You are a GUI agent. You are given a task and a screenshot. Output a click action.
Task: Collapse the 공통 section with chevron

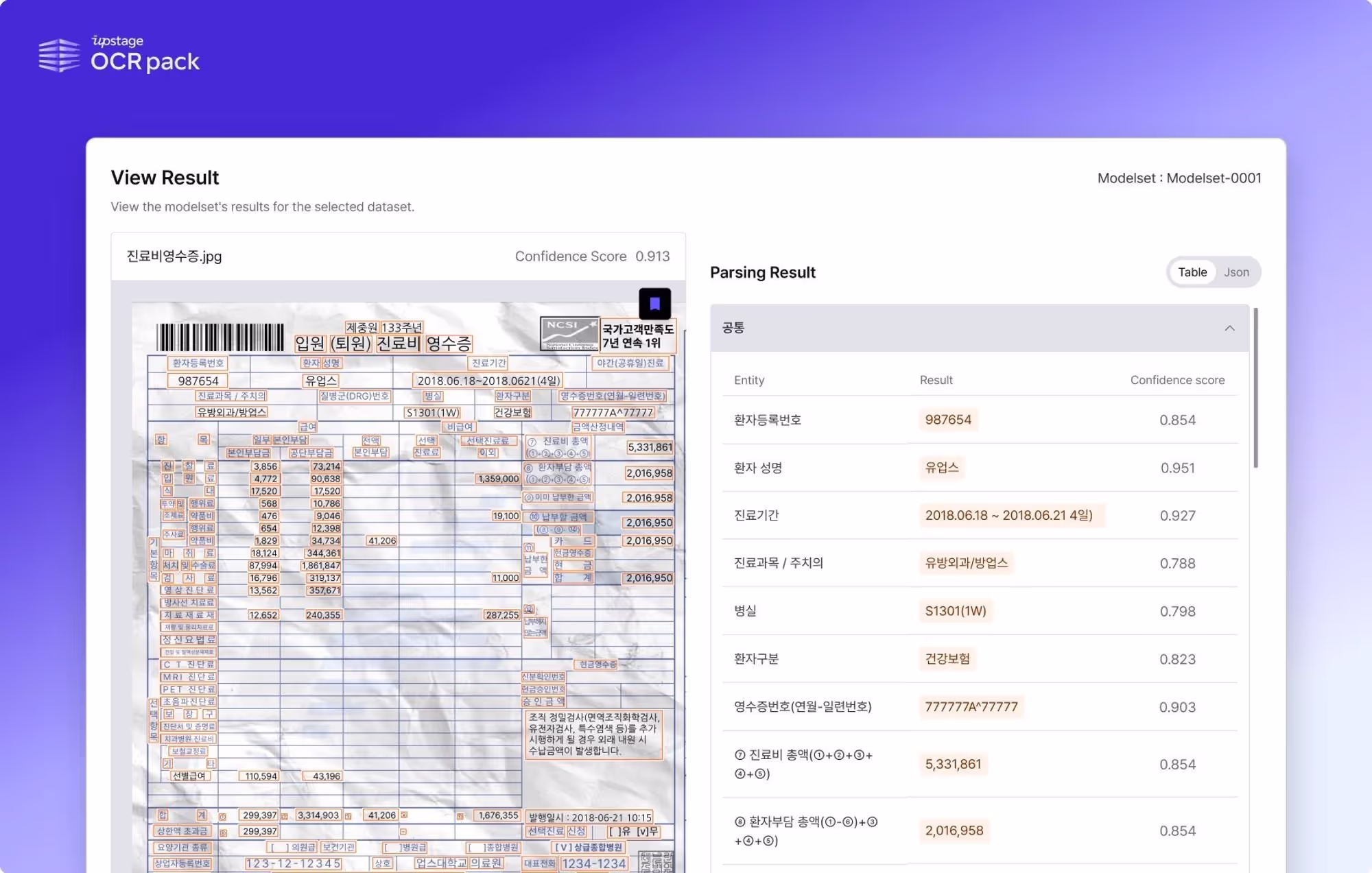(1229, 328)
